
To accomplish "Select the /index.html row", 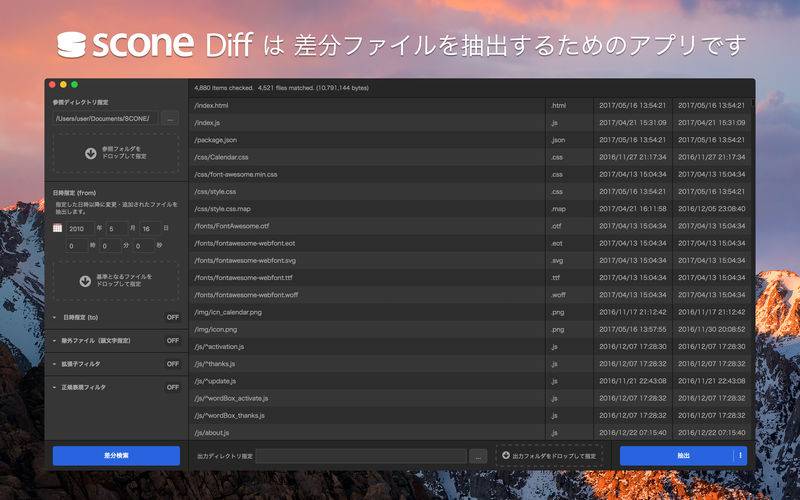I will (x=471, y=106).
